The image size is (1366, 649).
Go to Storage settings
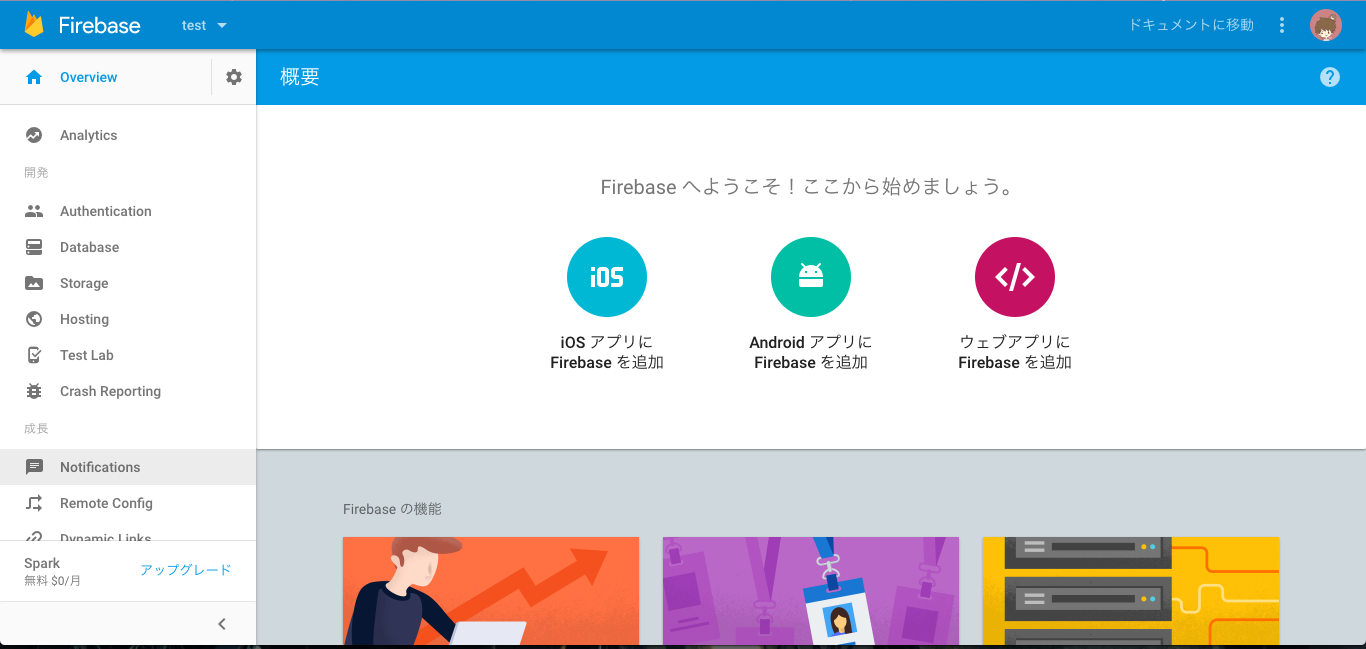[84, 283]
